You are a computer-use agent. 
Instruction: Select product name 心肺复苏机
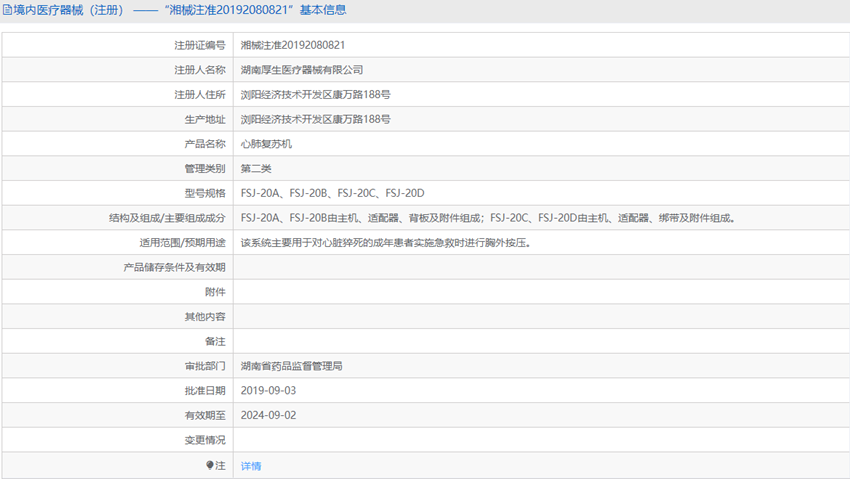click(266, 144)
